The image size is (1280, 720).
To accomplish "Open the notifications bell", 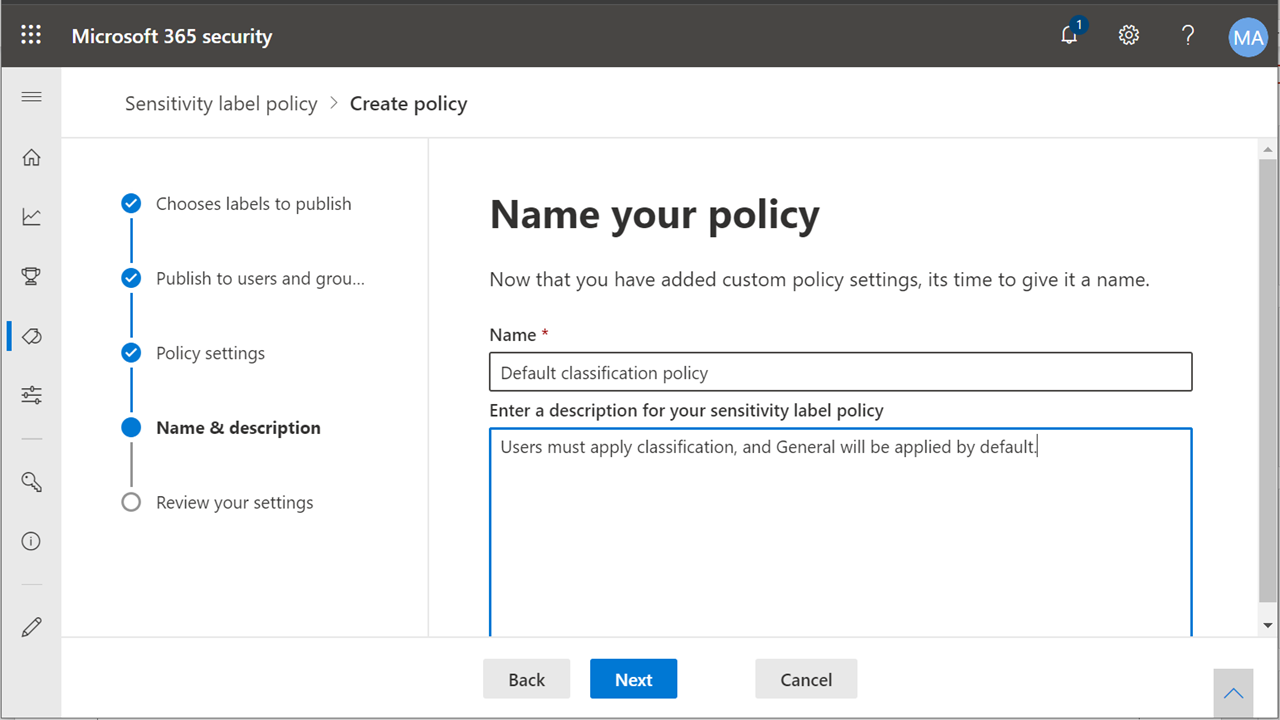I will point(1071,34).
